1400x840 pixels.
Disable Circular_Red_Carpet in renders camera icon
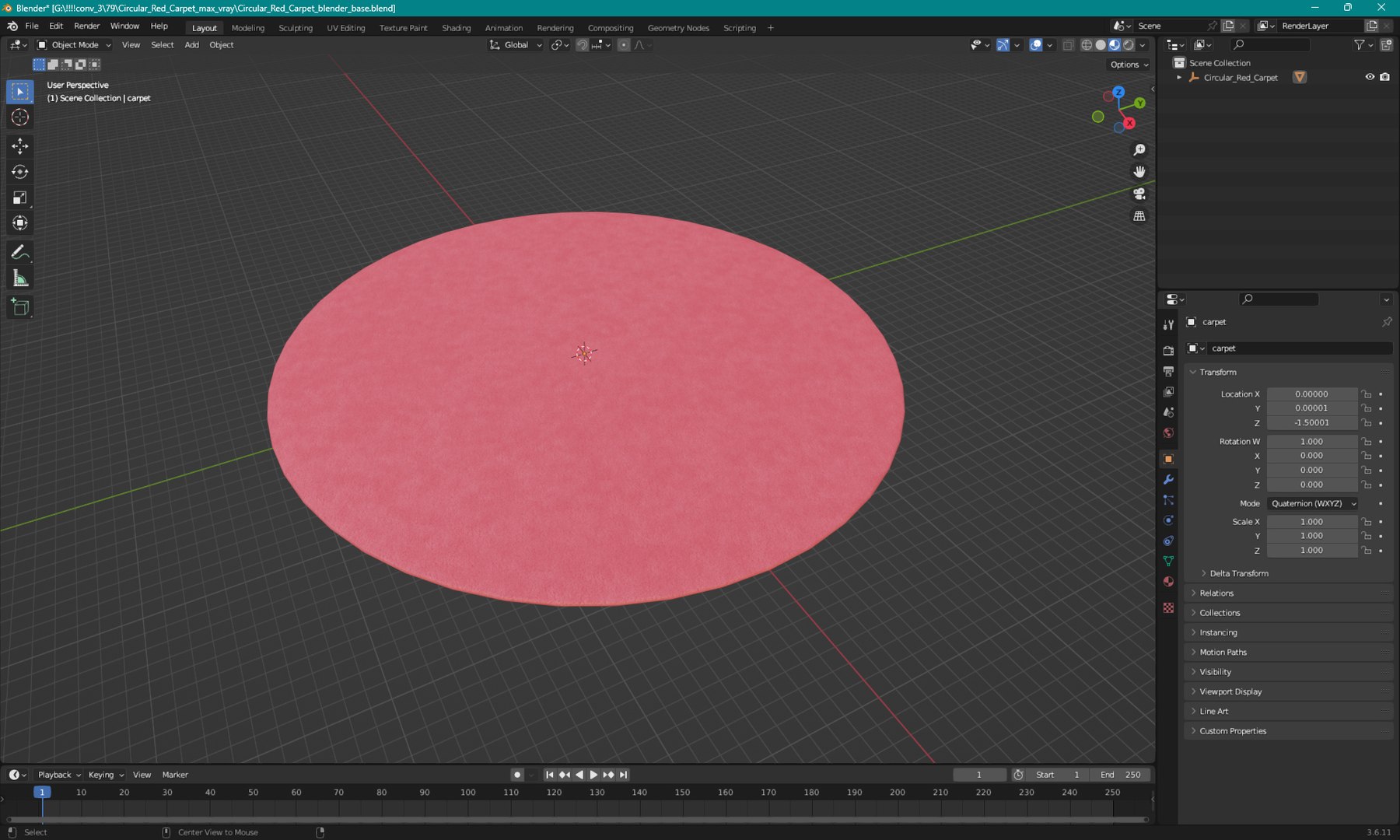click(1384, 77)
